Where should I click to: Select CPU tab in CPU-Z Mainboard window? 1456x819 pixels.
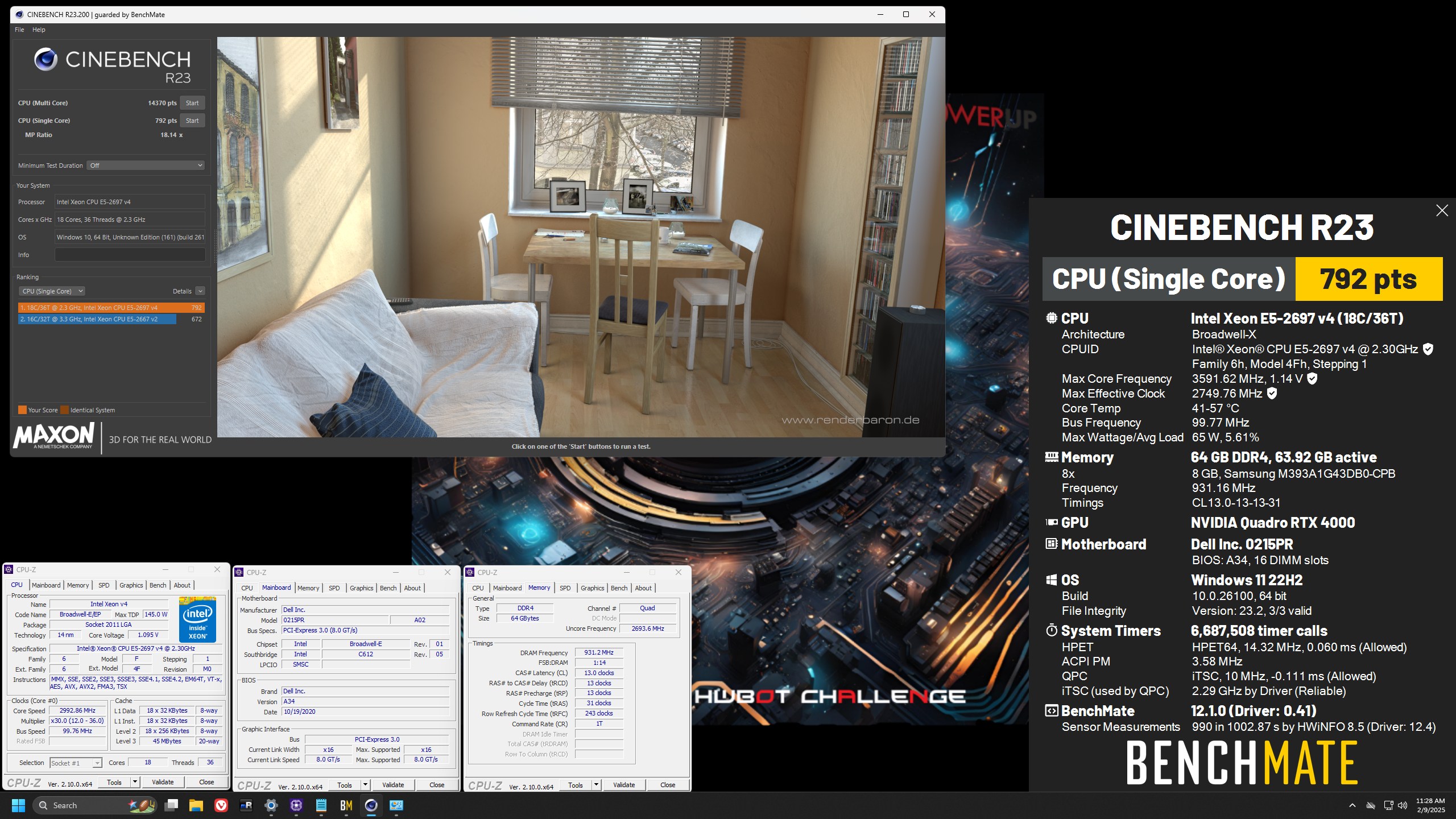point(247,588)
